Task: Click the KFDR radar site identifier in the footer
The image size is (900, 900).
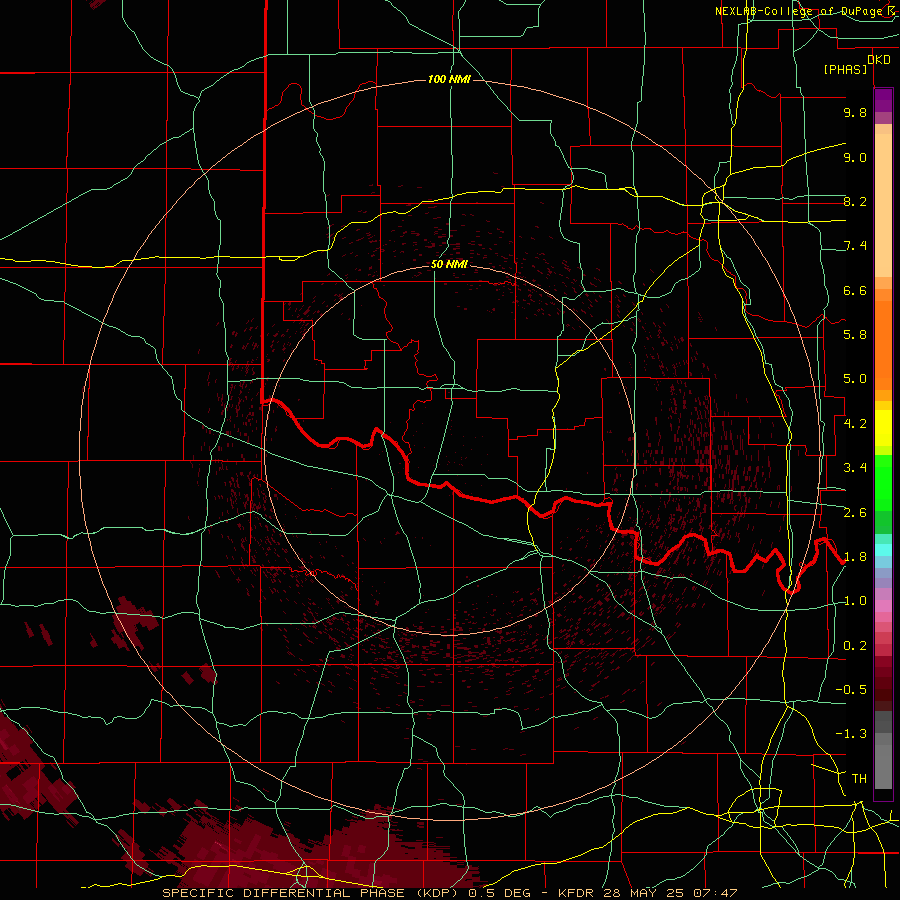Action: click(577, 893)
